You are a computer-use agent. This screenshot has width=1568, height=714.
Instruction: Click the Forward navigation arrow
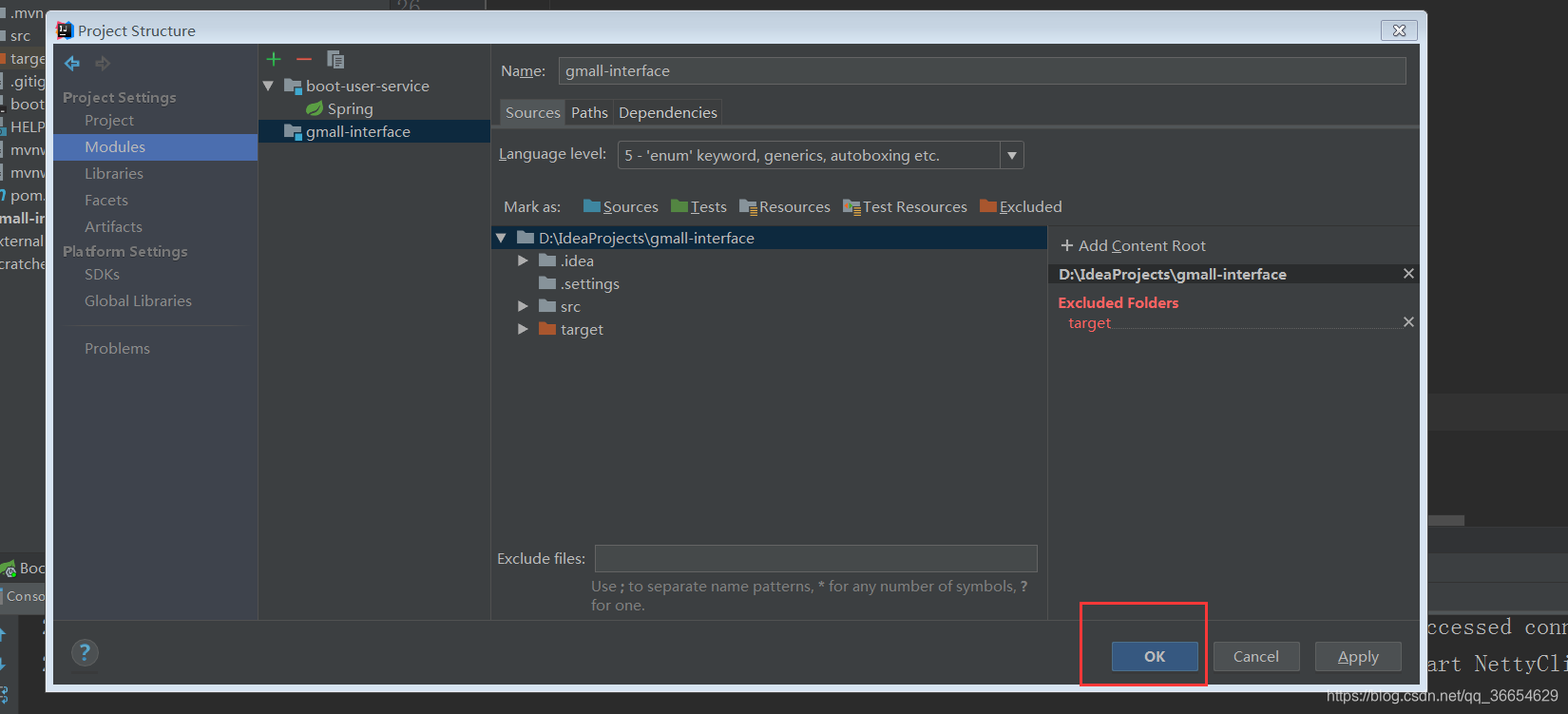click(103, 64)
